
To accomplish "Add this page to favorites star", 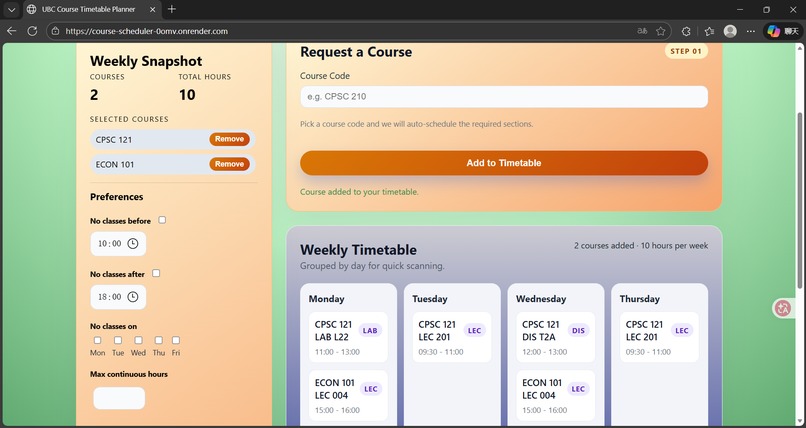I will coord(661,31).
